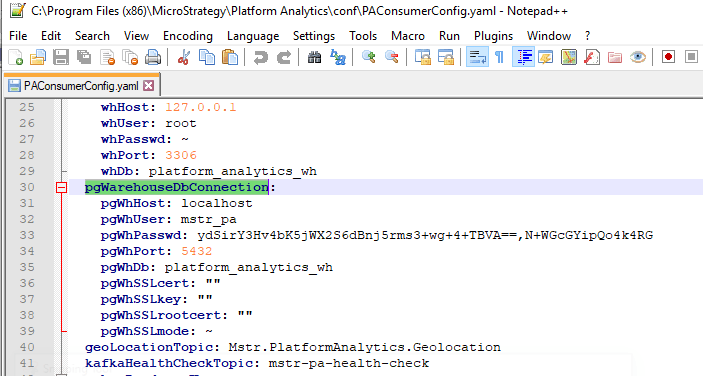Copy selection with the Copy icon
Image resolution: width=703 pixels, height=376 pixels.
coord(207,57)
